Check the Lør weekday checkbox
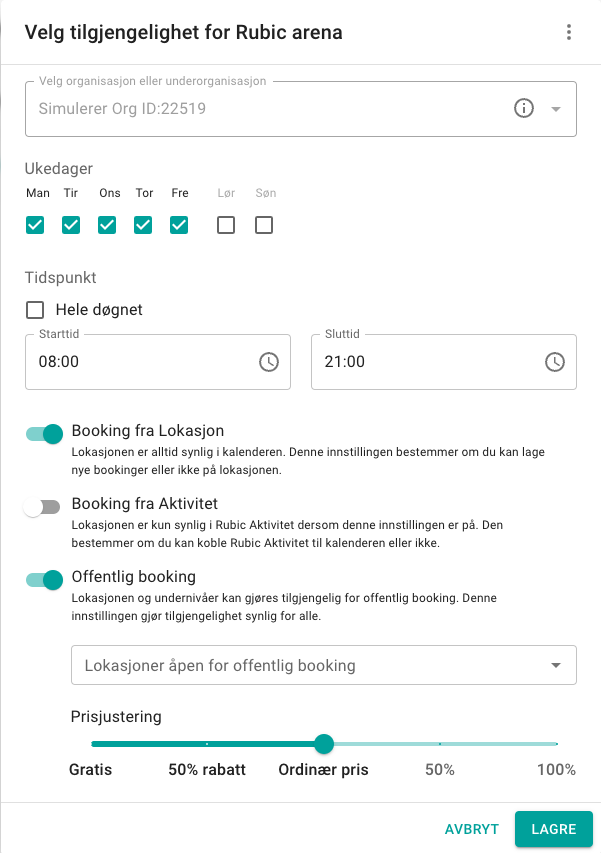 tap(226, 225)
